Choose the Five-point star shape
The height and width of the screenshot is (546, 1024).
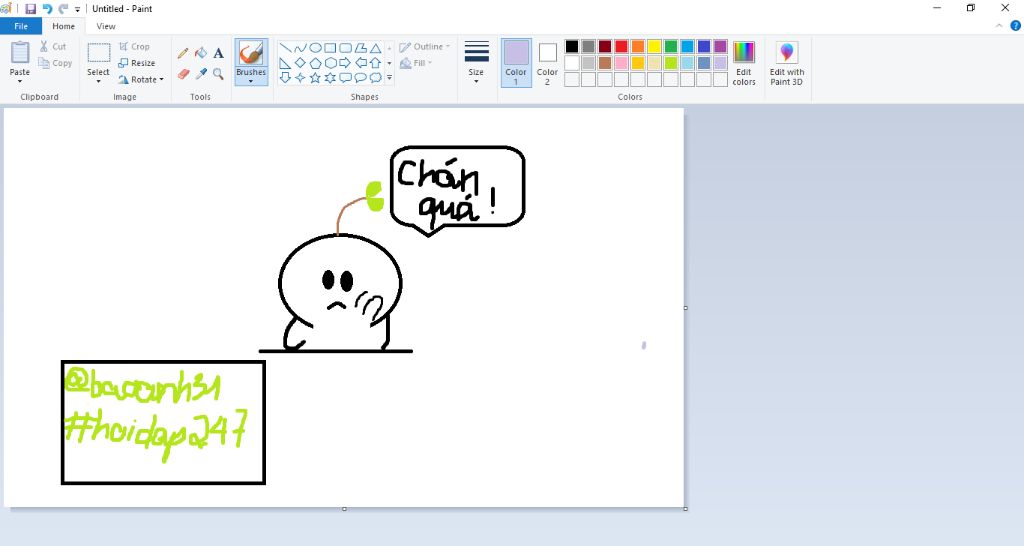pyautogui.click(x=315, y=78)
